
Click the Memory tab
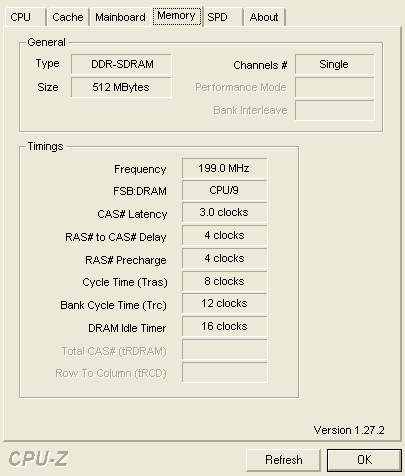pyautogui.click(x=177, y=16)
